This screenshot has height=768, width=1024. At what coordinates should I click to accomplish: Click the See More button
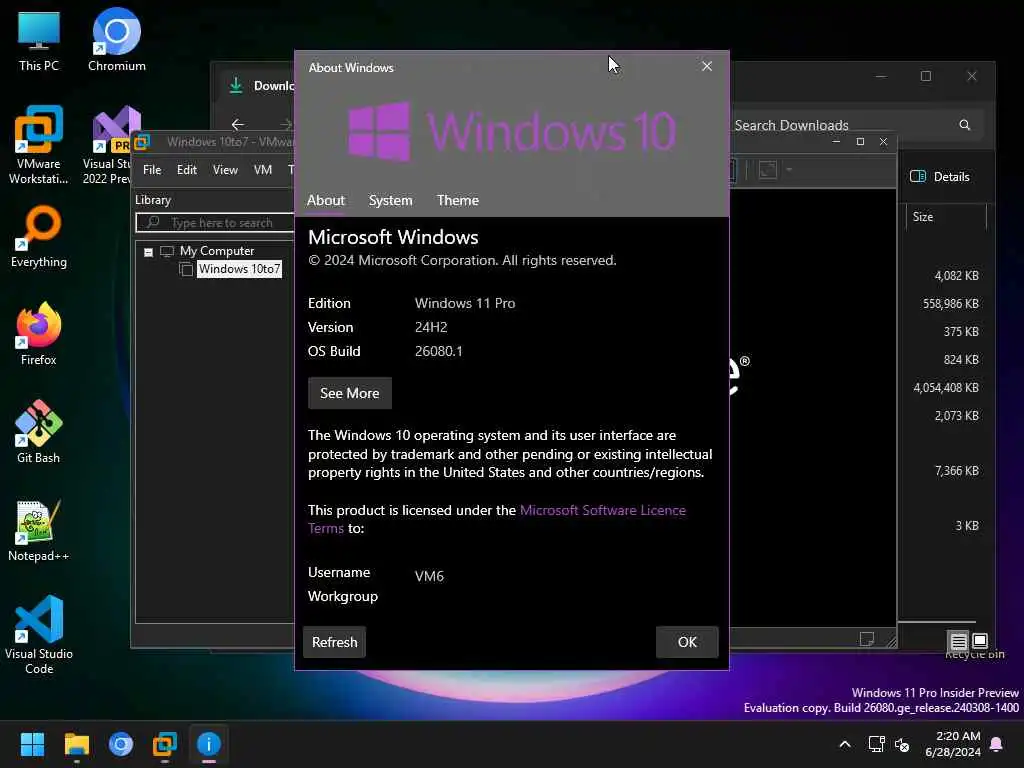[x=349, y=393]
